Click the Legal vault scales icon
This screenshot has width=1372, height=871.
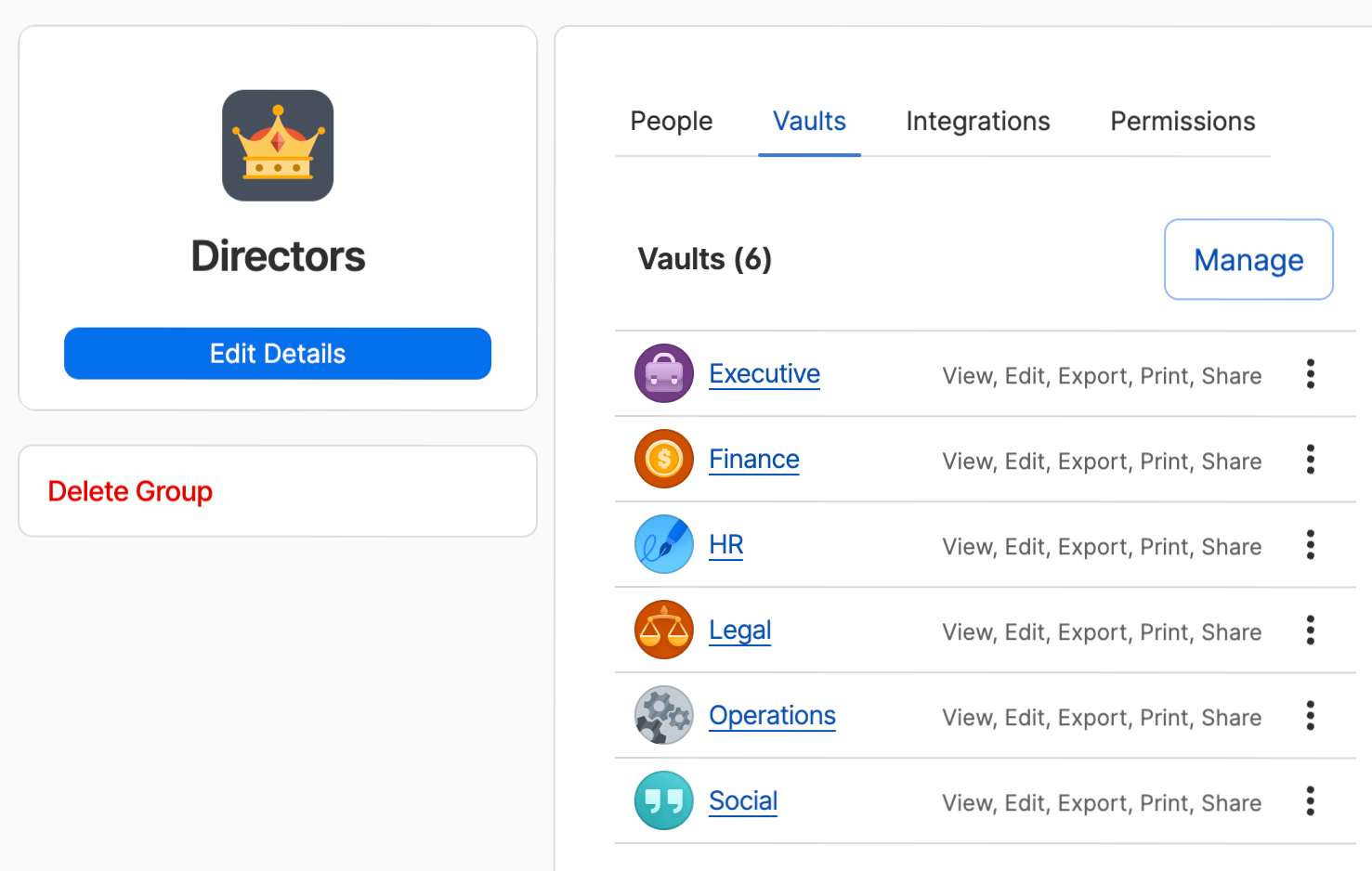[663, 630]
